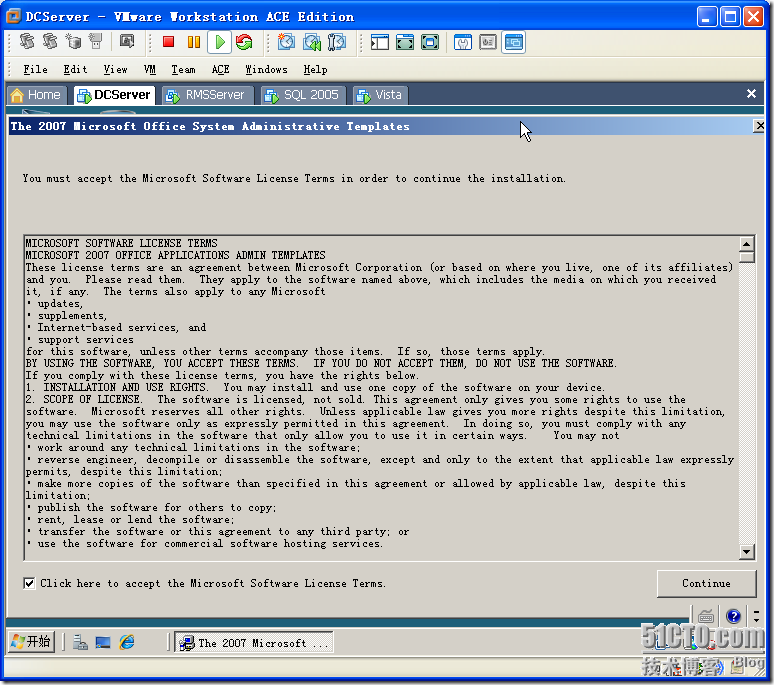Click 'The 2007 Microsoft ...' taskbar button
Screen dimensions: 774x685
254,643
